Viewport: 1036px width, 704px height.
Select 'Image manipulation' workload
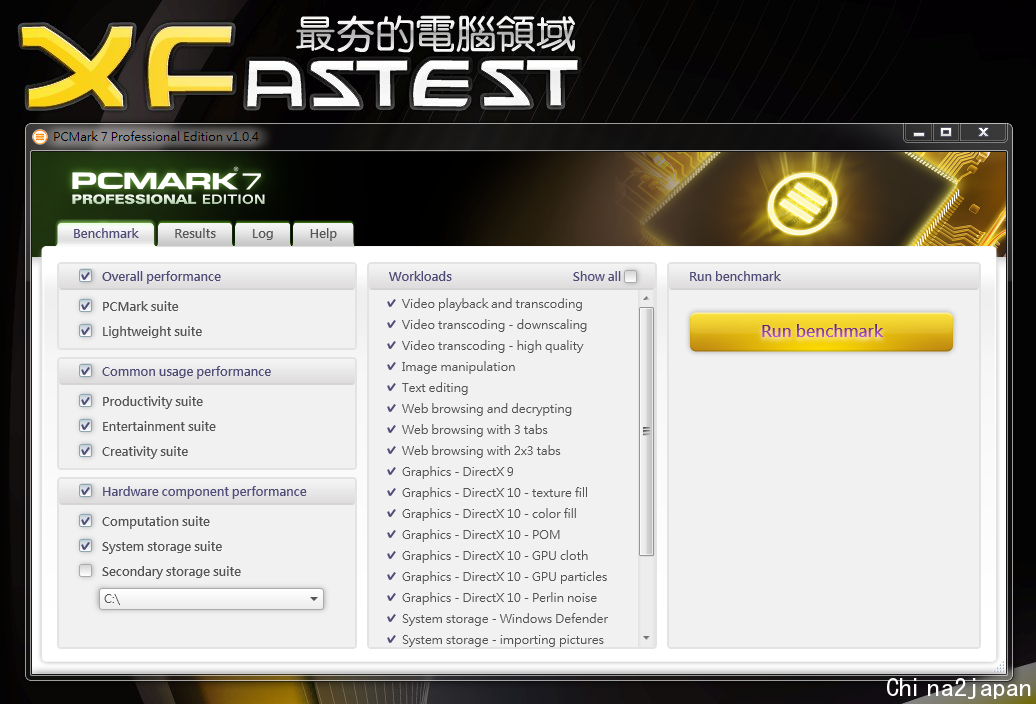coord(459,367)
